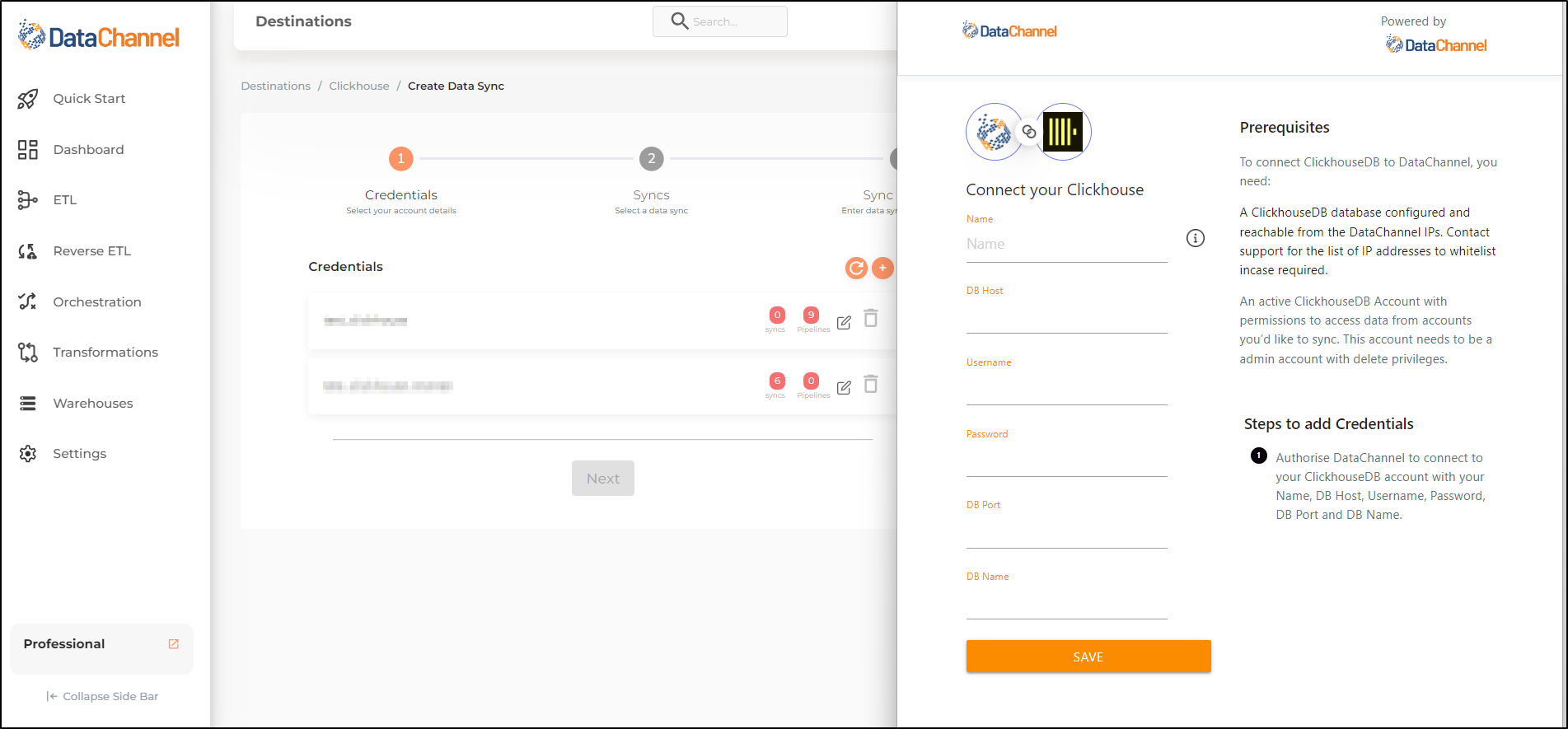The width and height of the screenshot is (1568, 729).
Task: Delete the credential with 9 pipelines
Action: (871, 318)
